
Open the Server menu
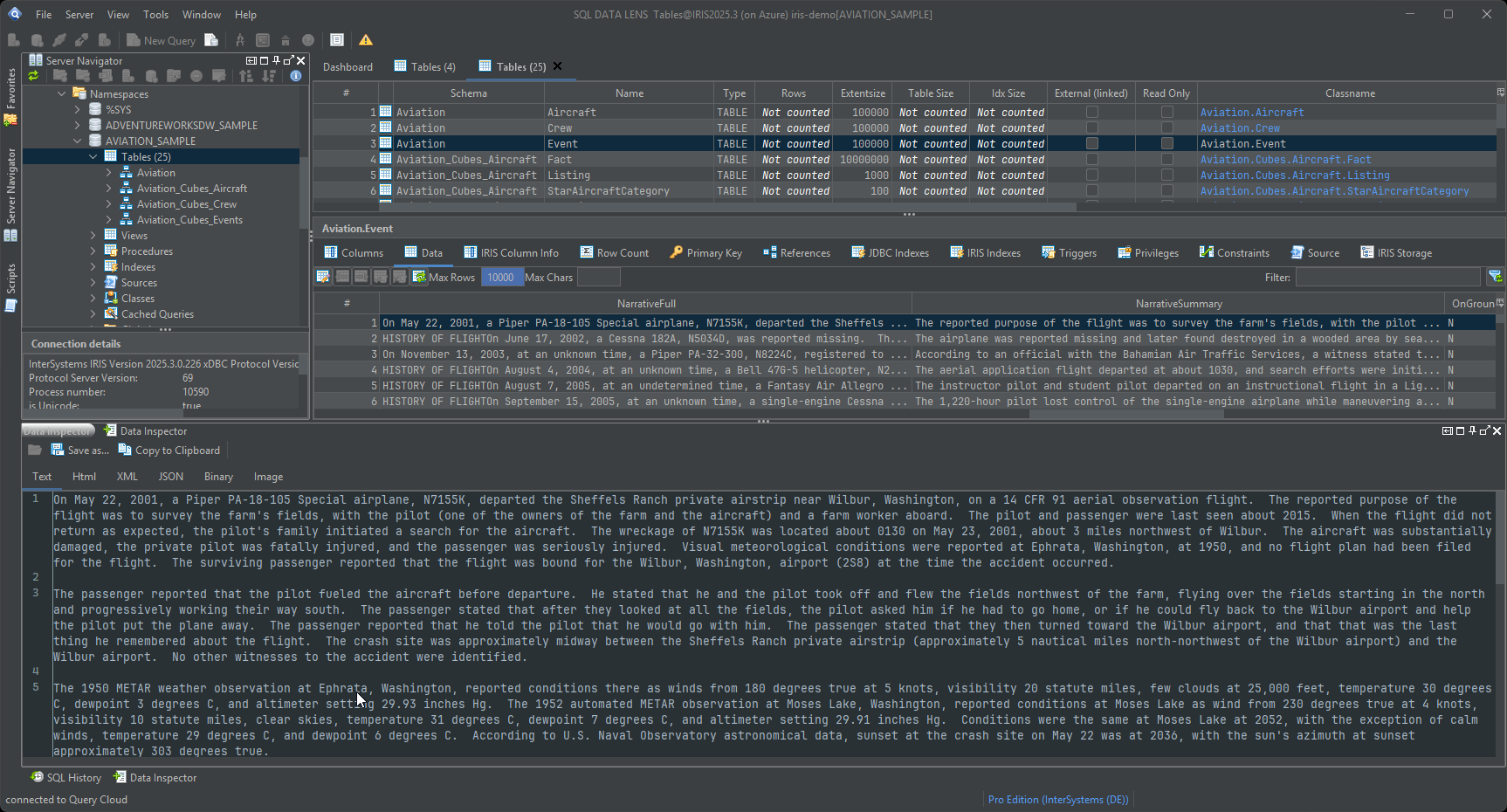(x=79, y=14)
